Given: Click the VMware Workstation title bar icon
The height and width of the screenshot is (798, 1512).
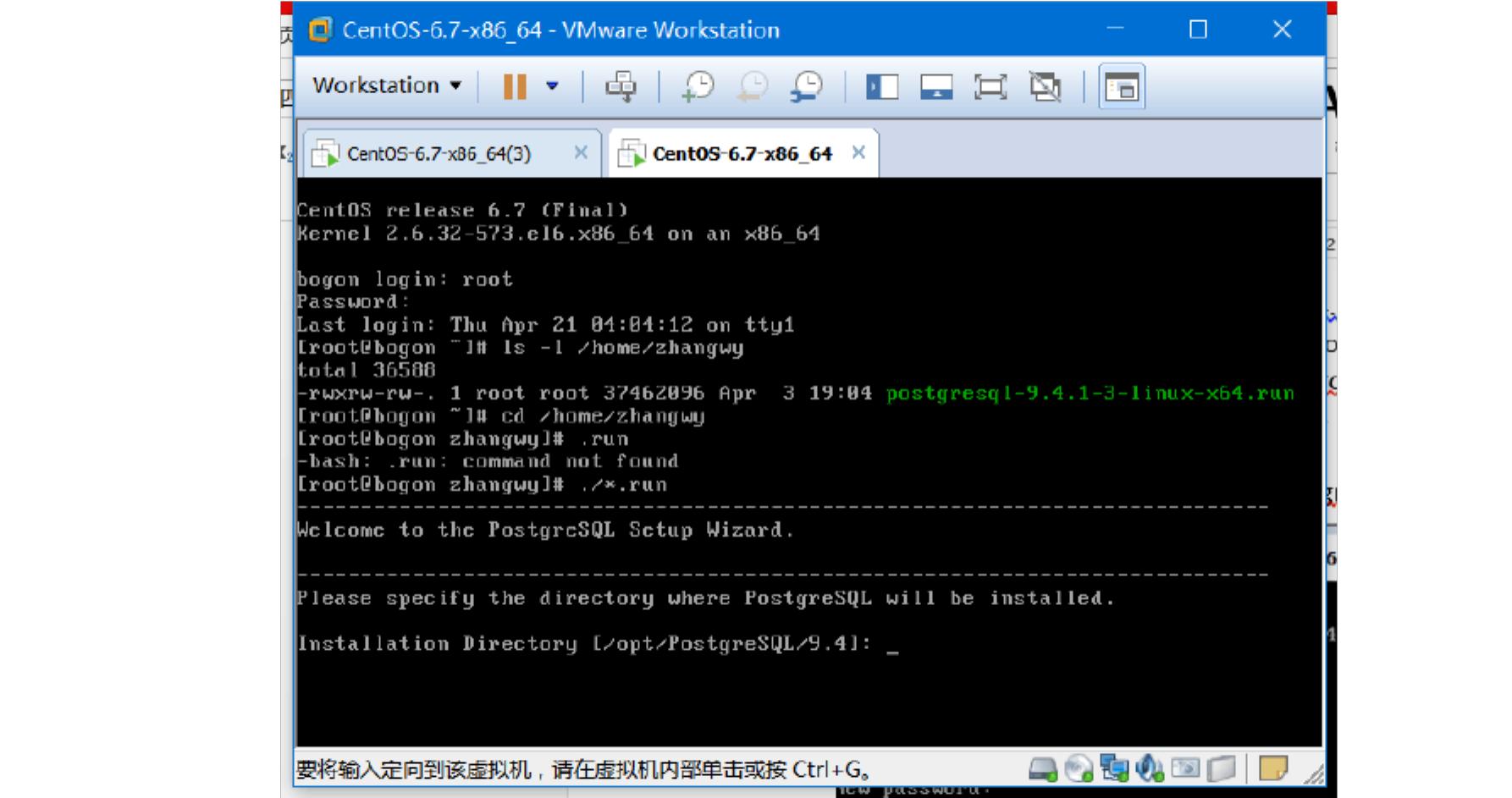Looking at the screenshot, I should pyautogui.click(x=320, y=30).
